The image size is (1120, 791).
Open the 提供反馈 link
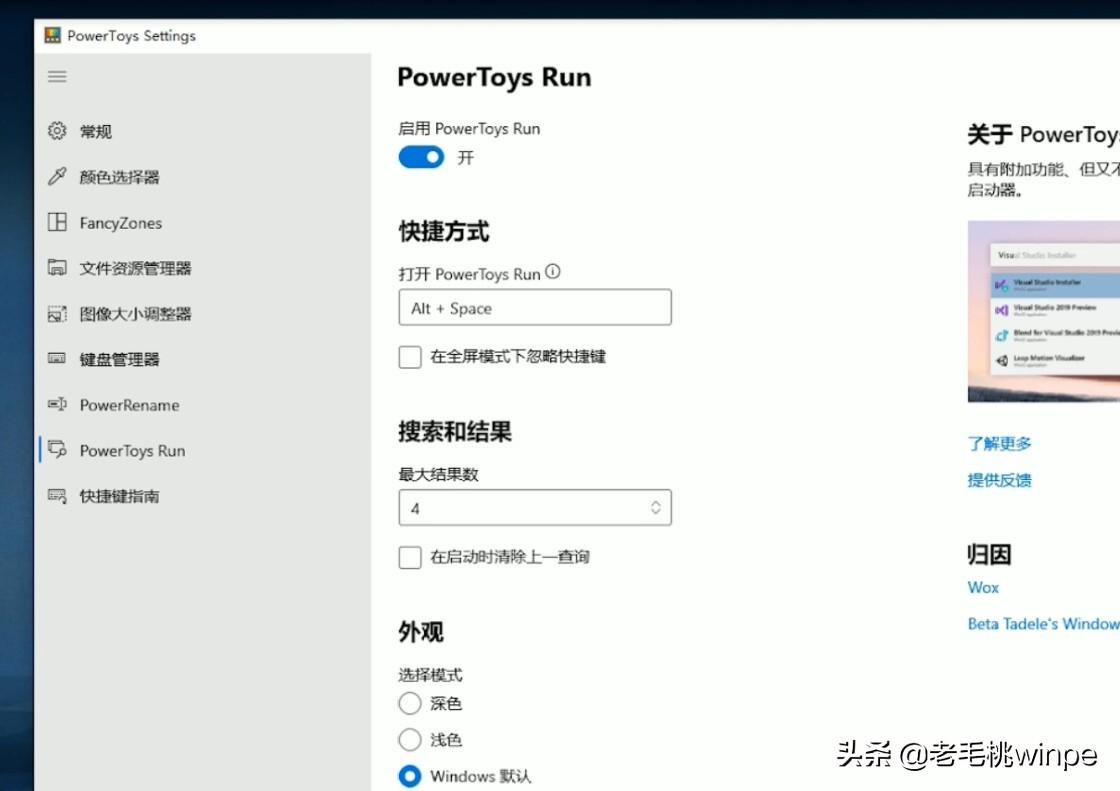999,480
